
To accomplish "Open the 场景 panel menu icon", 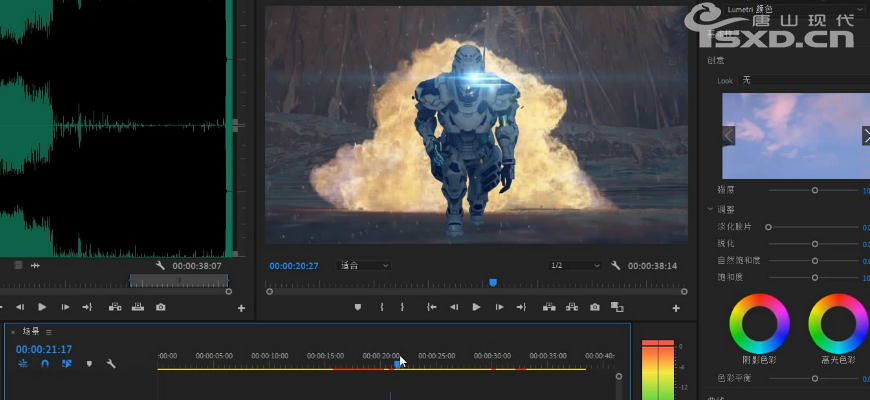I will [49, 332].
